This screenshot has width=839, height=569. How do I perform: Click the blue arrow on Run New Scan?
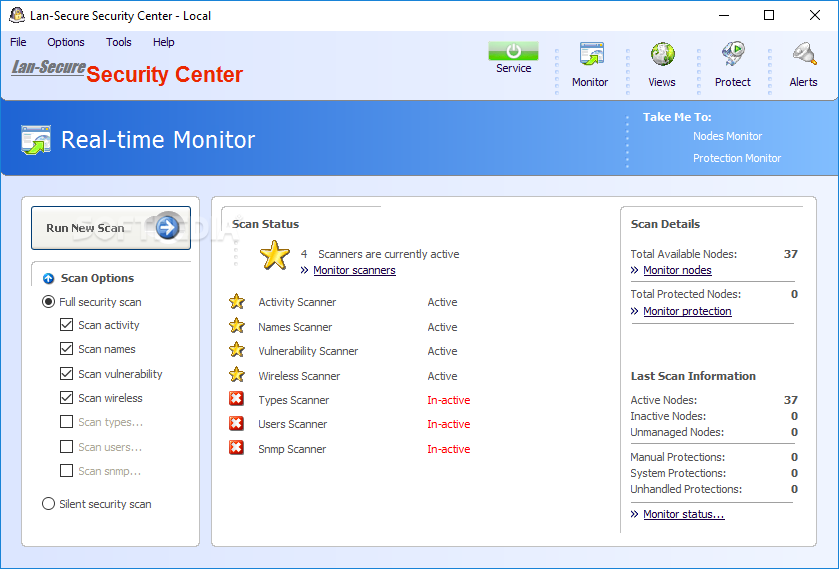click(167, 227)
